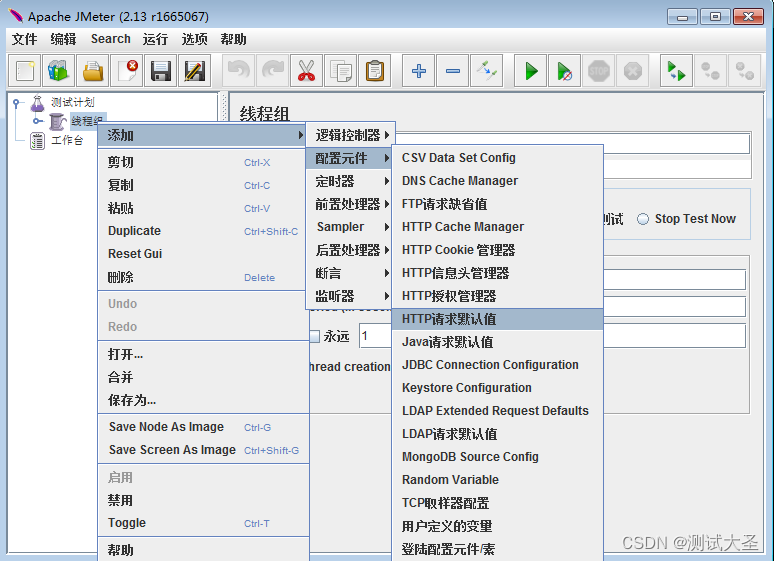
Task: Expand the 断言 submenu
Action: [350, 273]
